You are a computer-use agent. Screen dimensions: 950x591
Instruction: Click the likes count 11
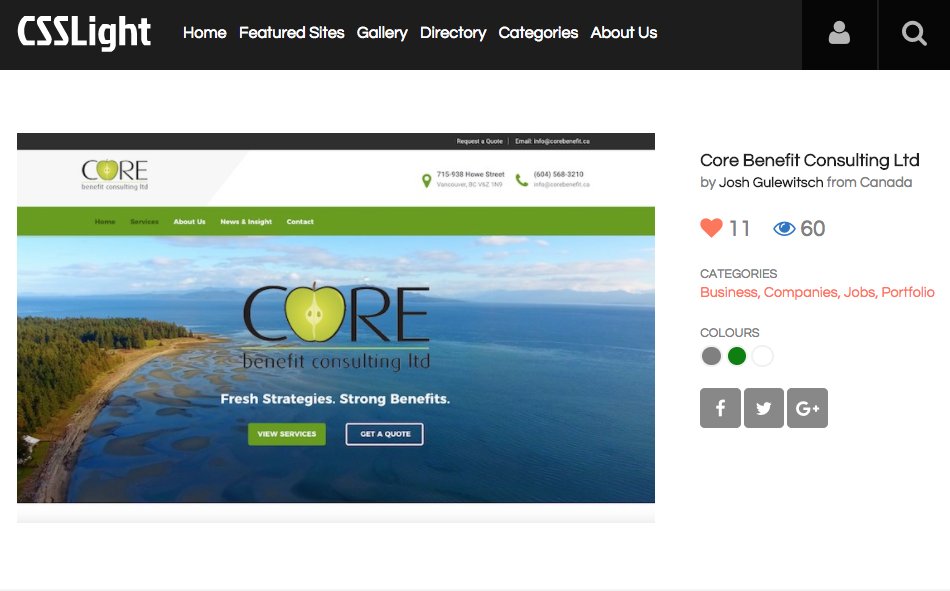pos(739,229)
